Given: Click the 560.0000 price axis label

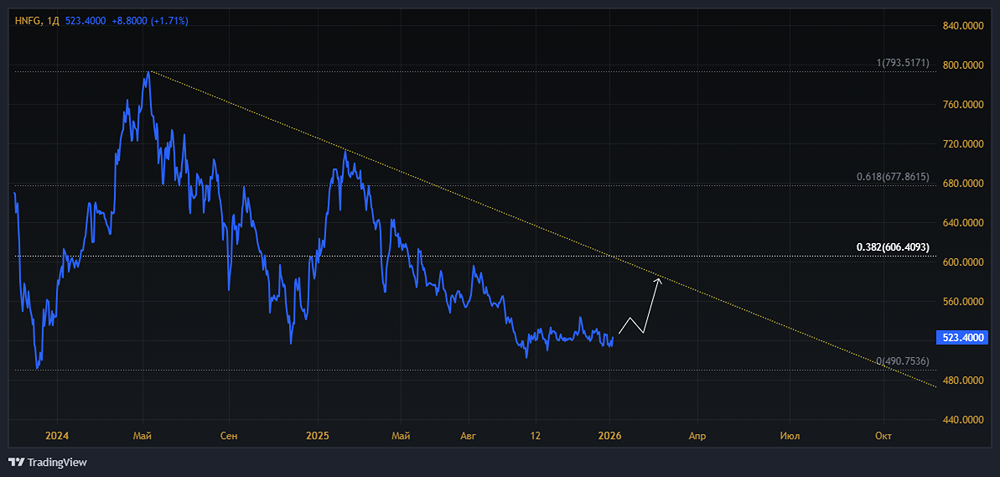Looking at the screenshot, I should point(963,302).
